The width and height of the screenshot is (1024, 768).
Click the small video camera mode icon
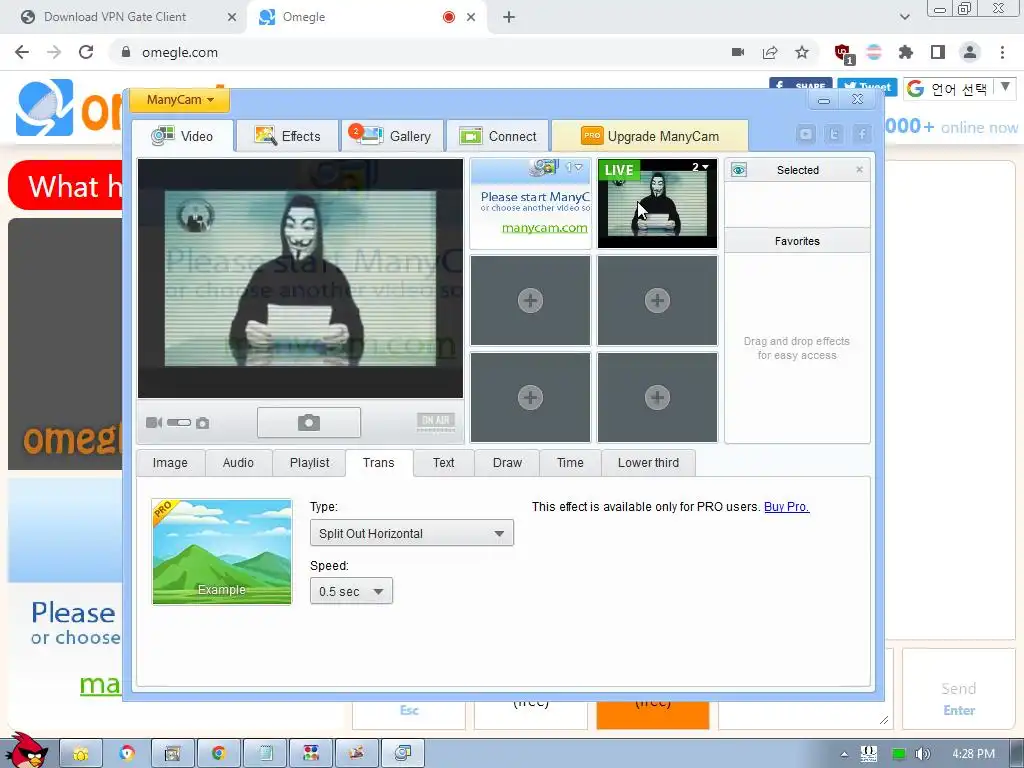coord(153,423)
